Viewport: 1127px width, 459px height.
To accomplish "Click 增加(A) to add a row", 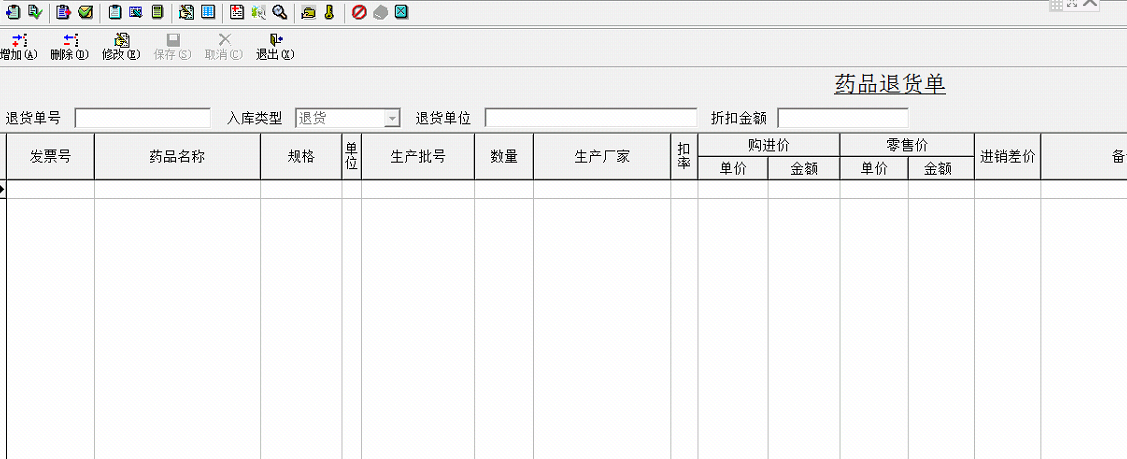I will pyautogui.click(x=19, y=47).
